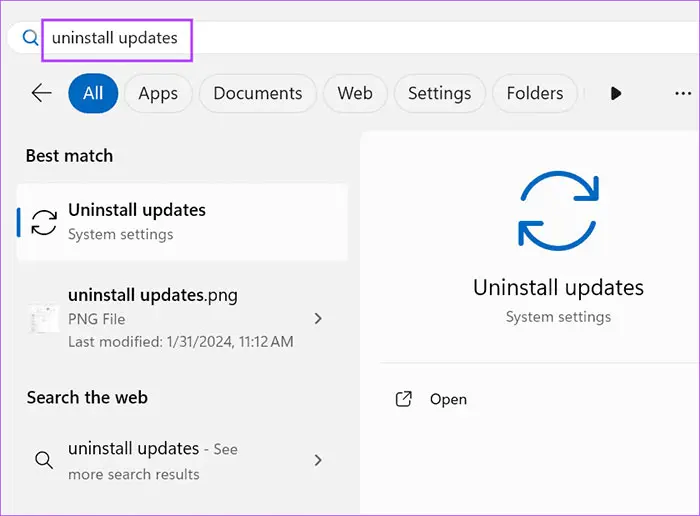Click the sync icon beside Uninstall updates result
Image resolution: width=700 pixels, height=516 pixels.
point(44,222)
